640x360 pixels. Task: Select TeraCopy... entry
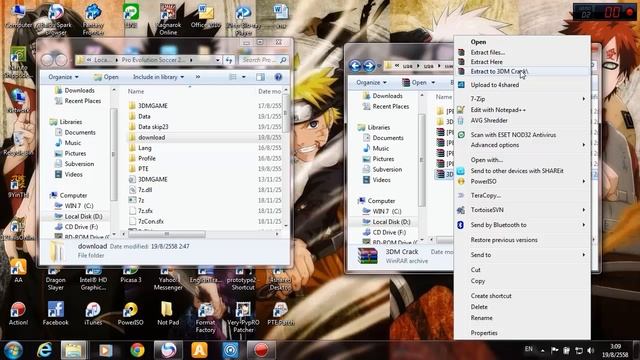coord(486,196)
